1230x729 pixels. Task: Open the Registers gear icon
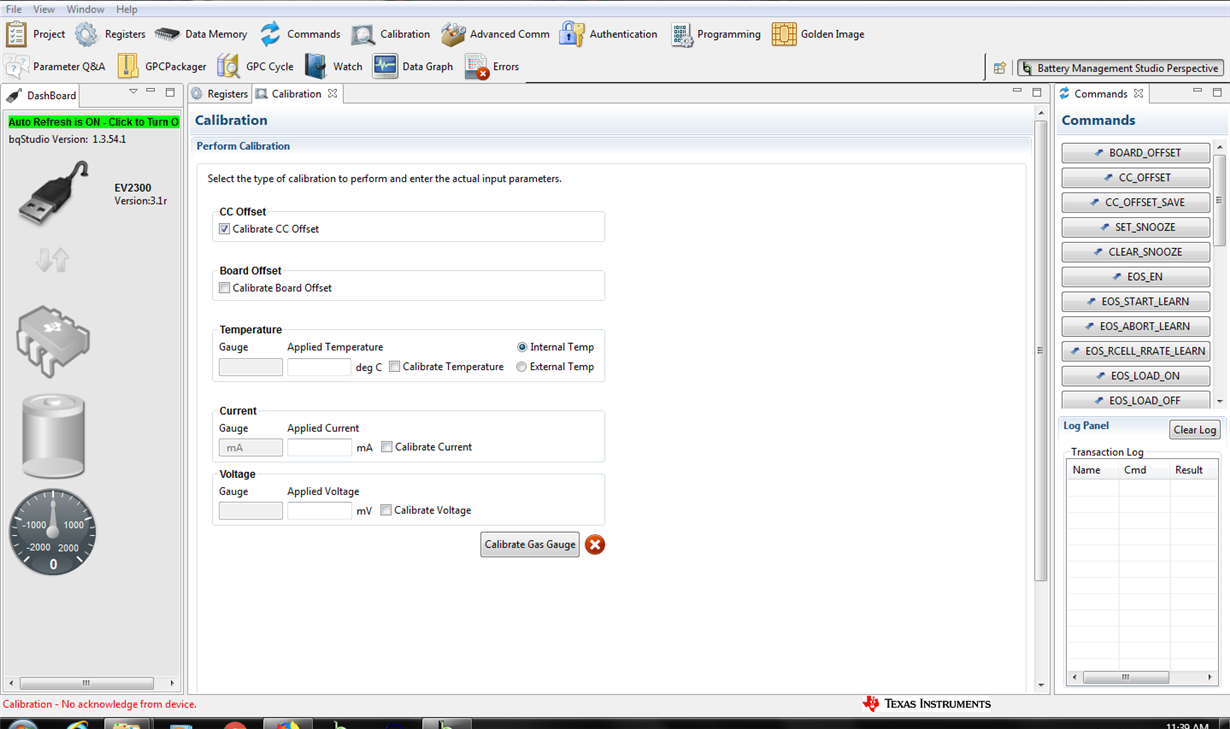(x=87, y=34)
